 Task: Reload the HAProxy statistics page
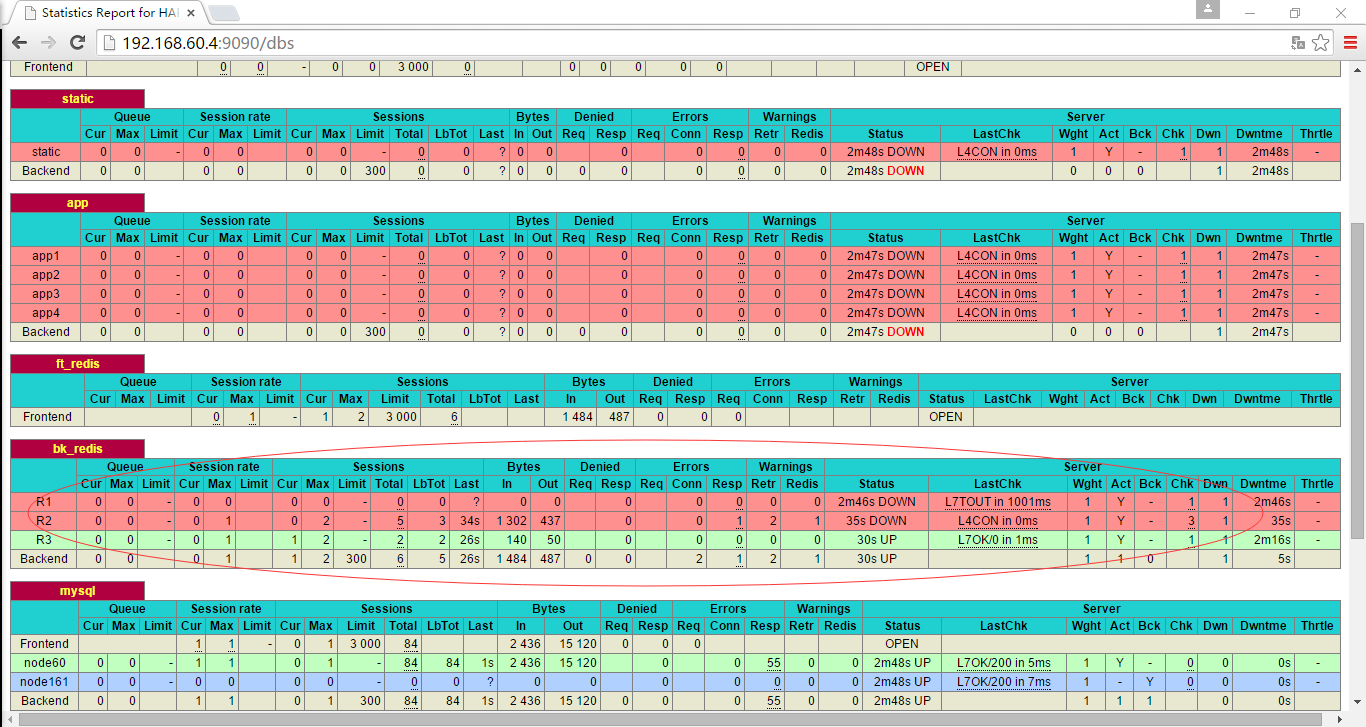(77, 43)
